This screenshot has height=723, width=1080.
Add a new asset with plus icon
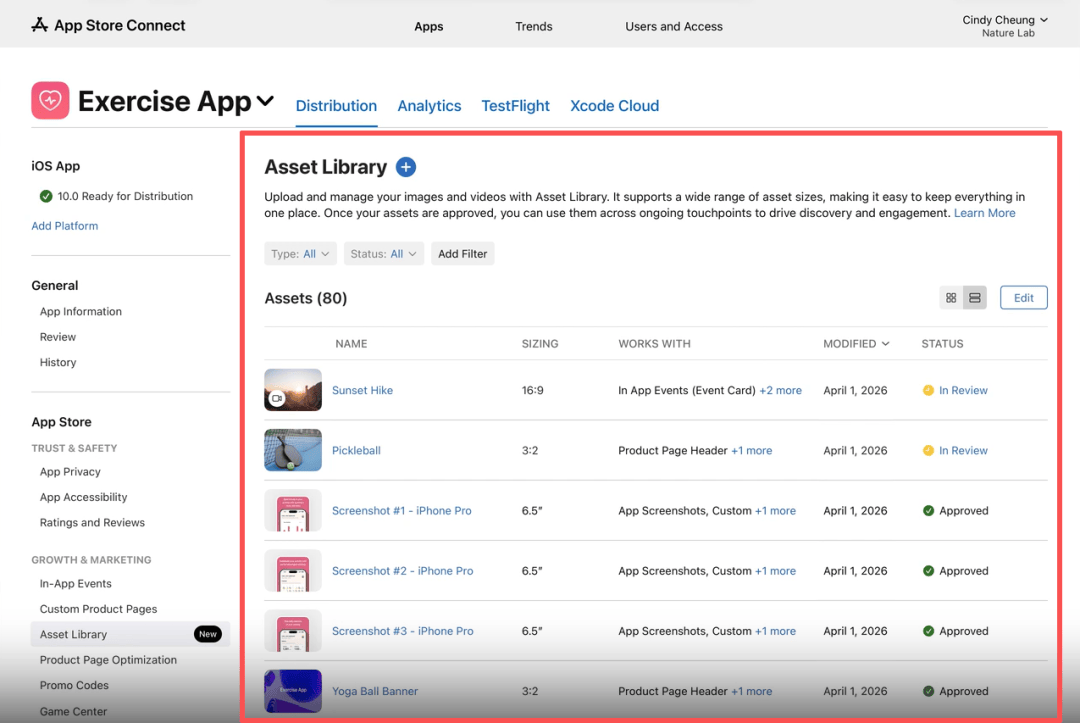(406, 167)
